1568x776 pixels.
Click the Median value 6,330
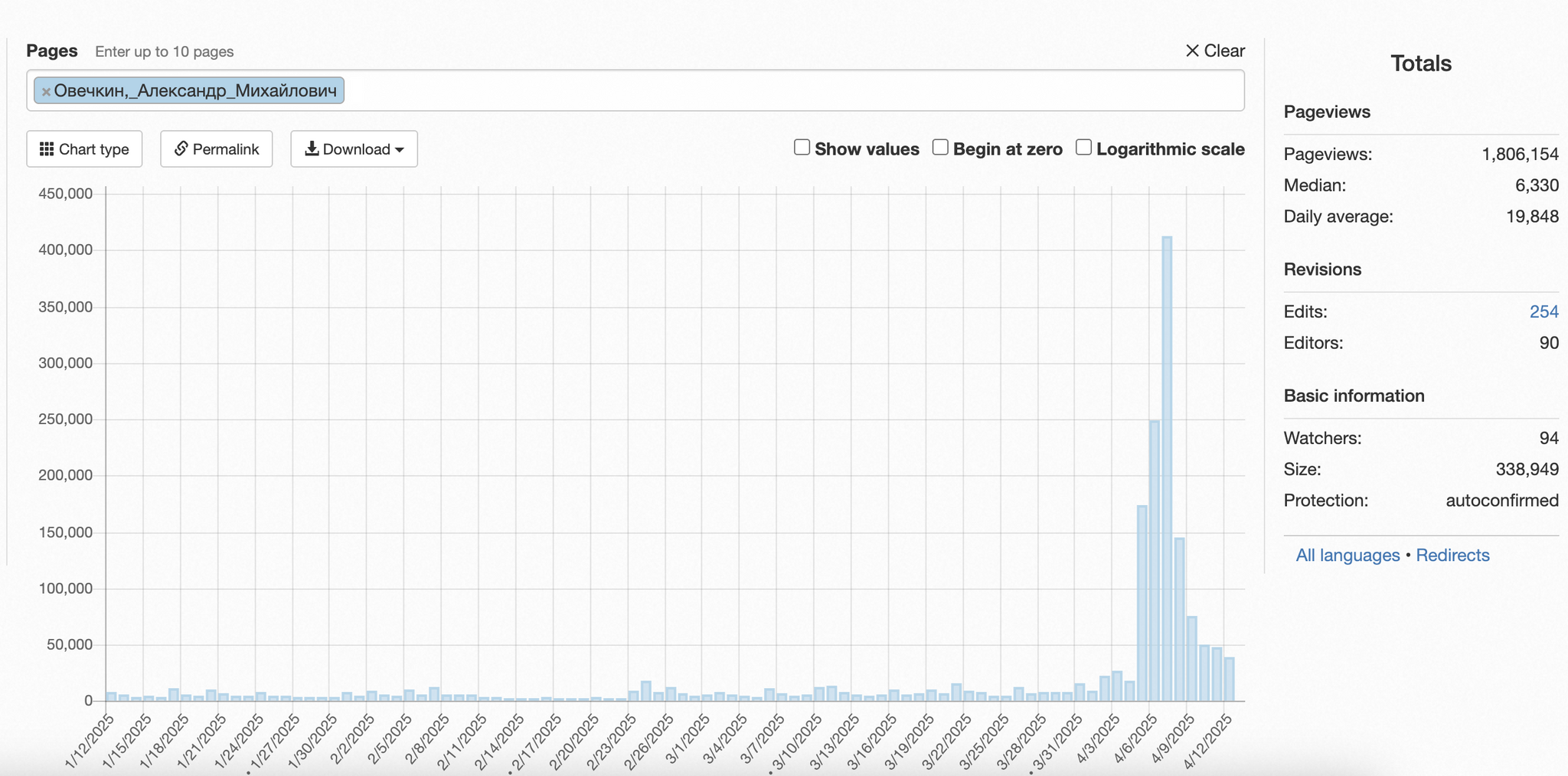point(1537,185)
